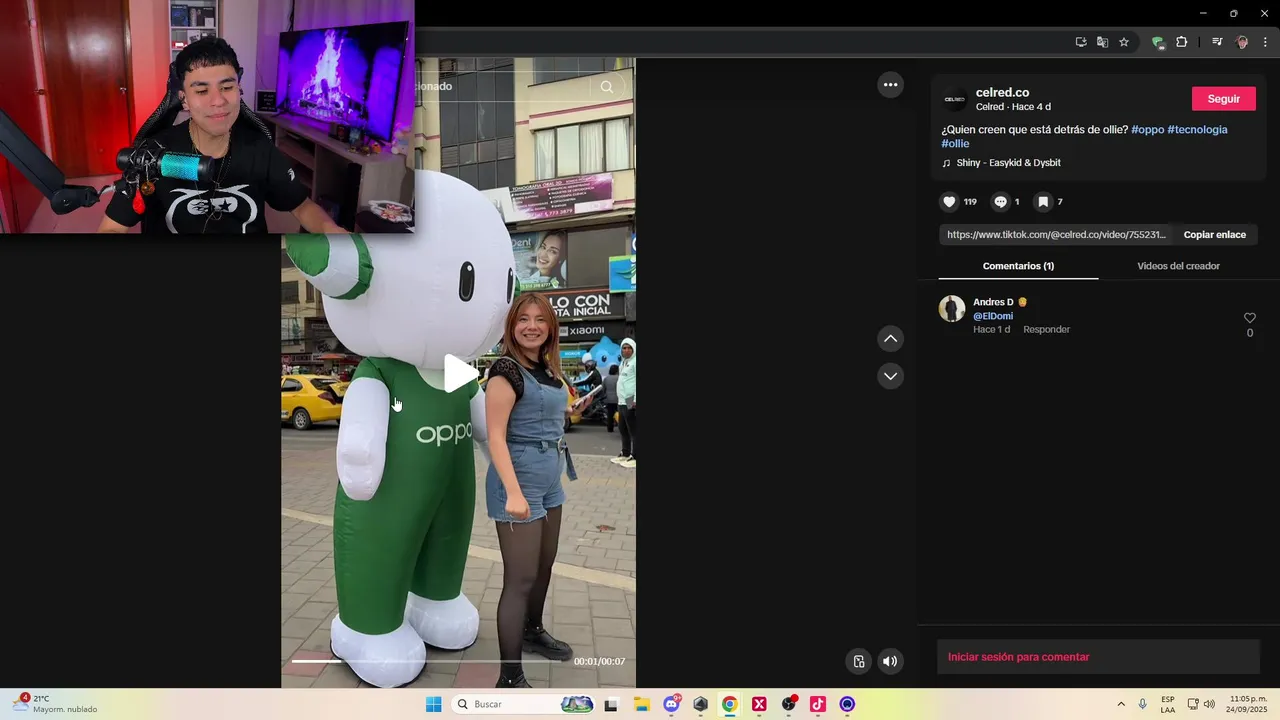Open Task View in taskbar
Image resolution: width=1280 pixels, height=720 pixels.
pos(611,704)
